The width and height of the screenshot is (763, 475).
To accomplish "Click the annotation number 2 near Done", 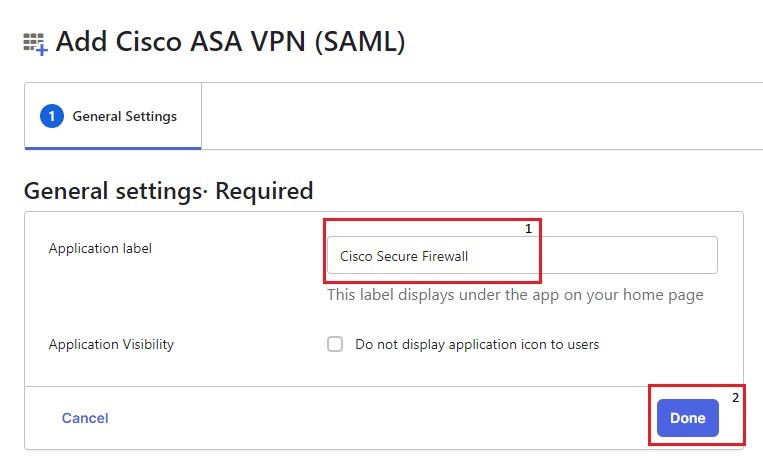I will [x=735, y=397].
